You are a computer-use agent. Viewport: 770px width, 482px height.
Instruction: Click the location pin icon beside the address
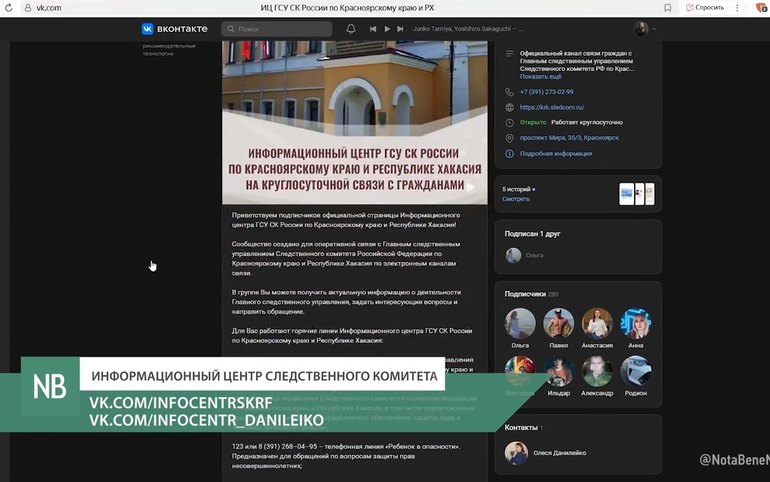click(x=509, y=138)
